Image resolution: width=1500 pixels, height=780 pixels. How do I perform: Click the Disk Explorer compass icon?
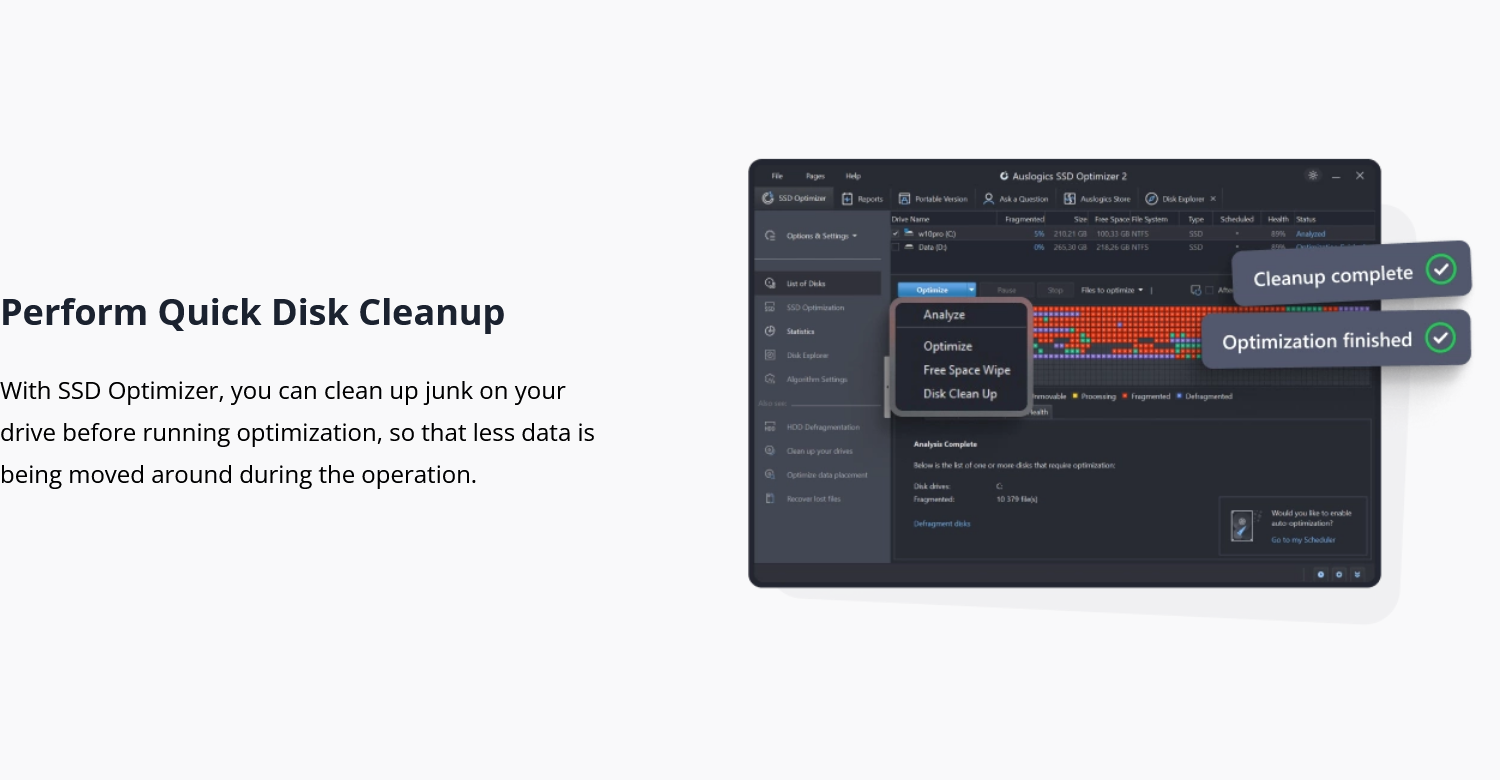(1152, 199)
